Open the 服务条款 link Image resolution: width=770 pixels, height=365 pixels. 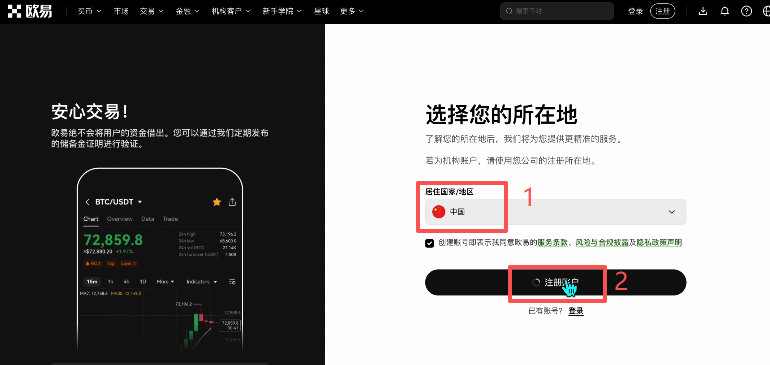[x=552, y=243]
